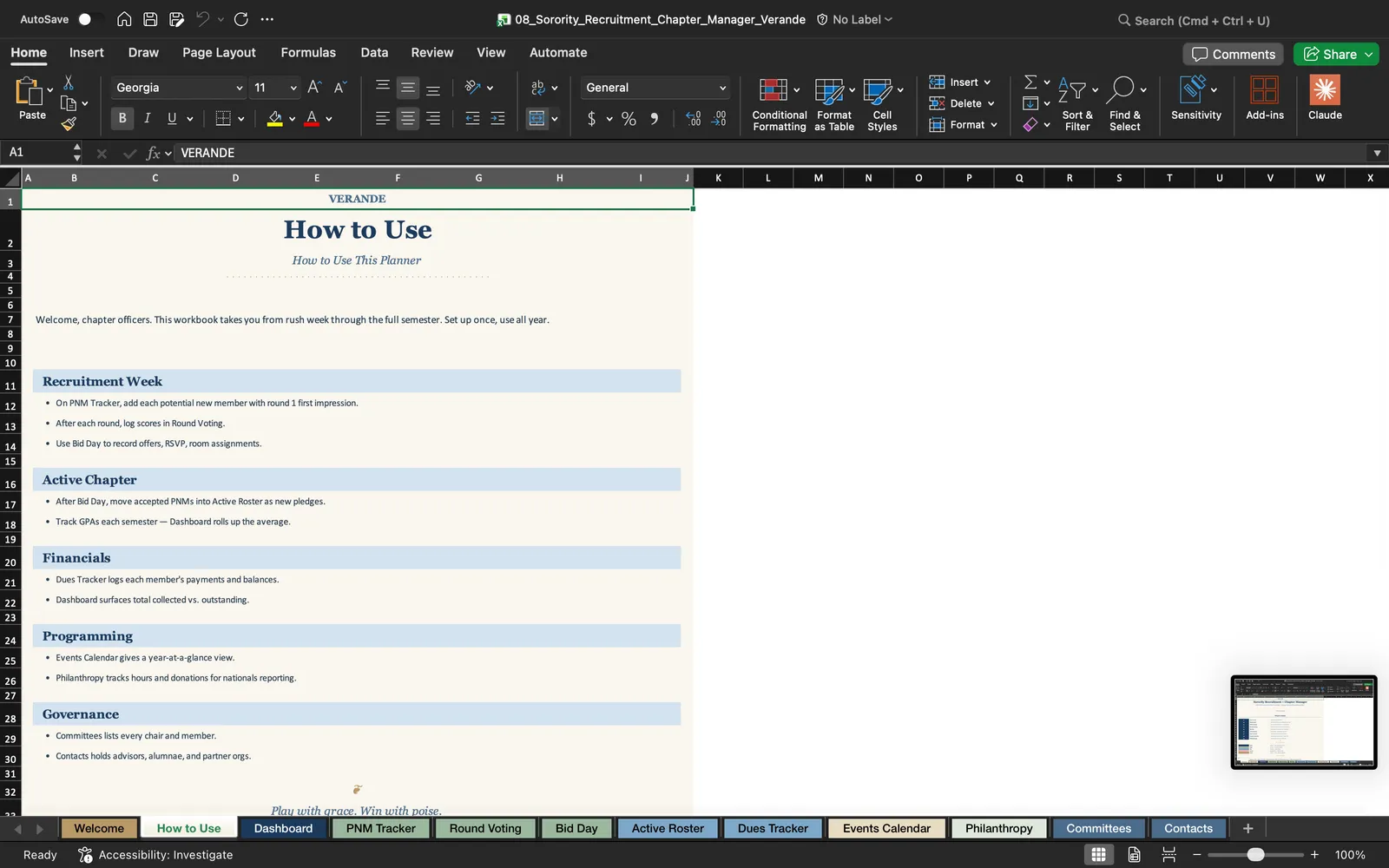Click the Format Painter brush icon
1389x868 pixels.
coord(69,124)
